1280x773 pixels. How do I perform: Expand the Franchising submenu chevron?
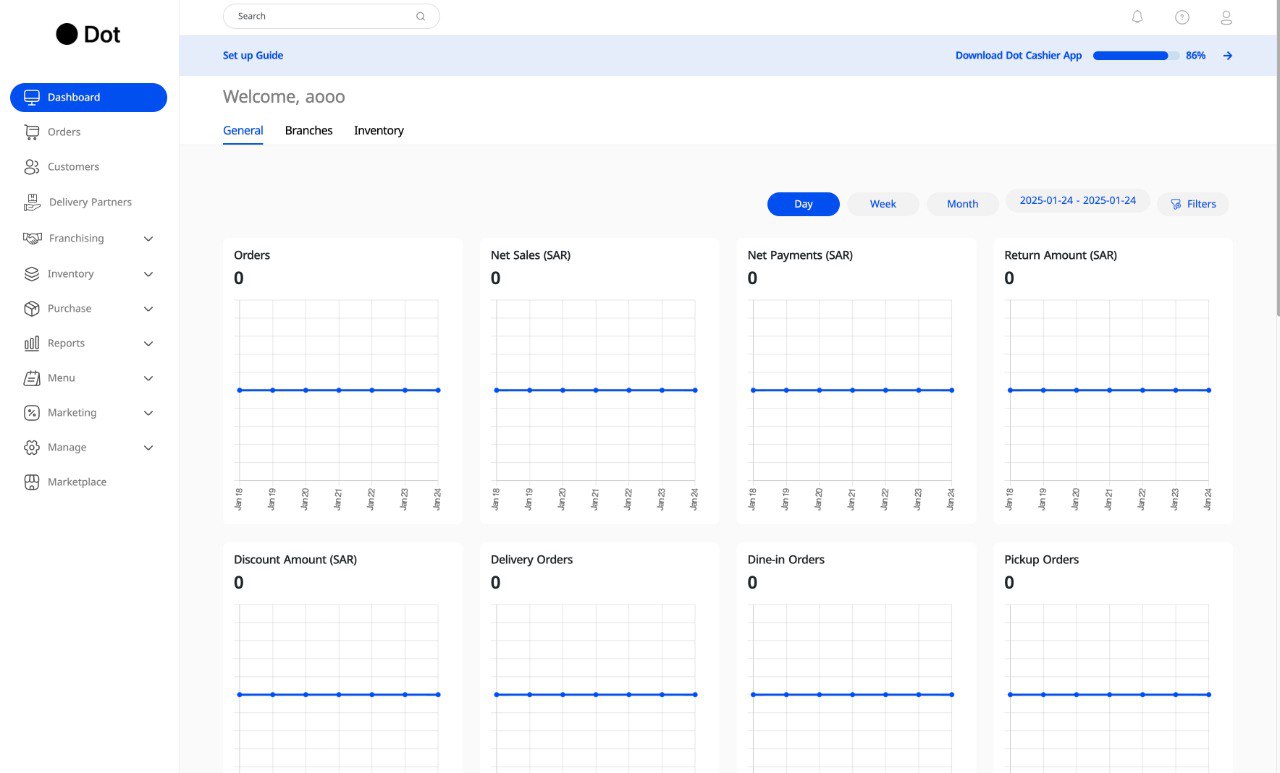click(x=148, y=239)
